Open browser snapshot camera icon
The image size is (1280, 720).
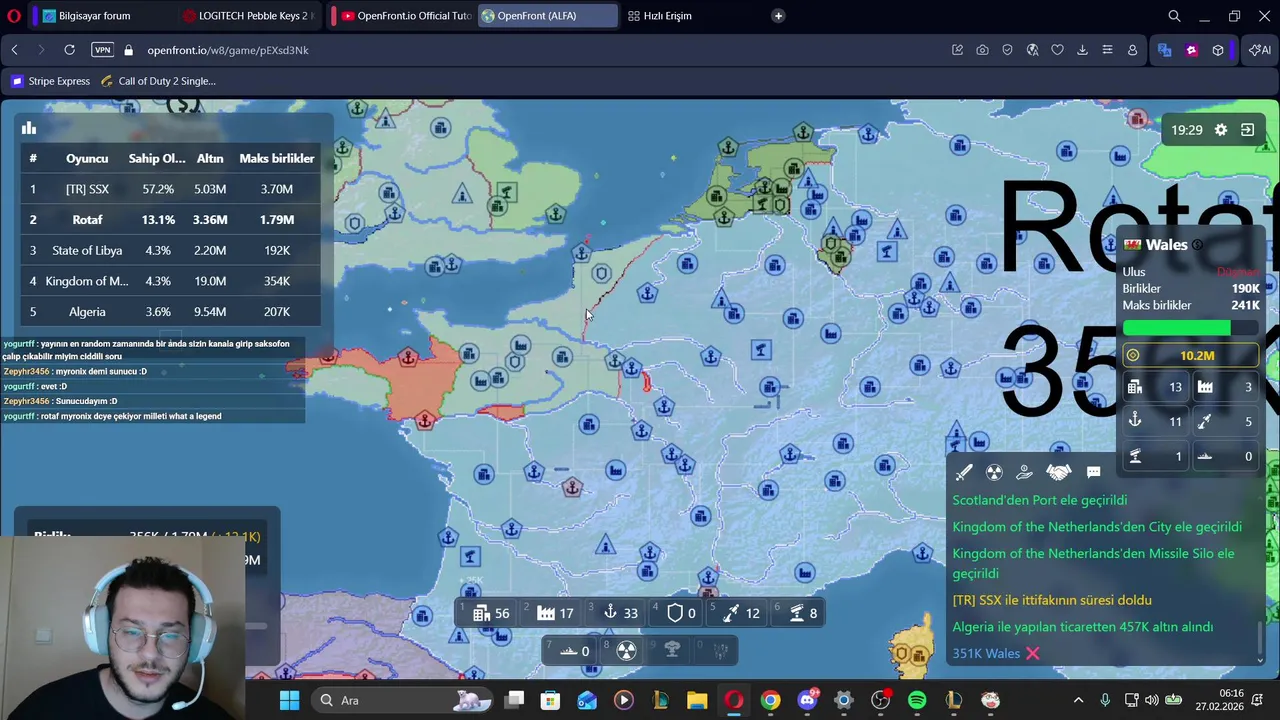click(982, 50)
